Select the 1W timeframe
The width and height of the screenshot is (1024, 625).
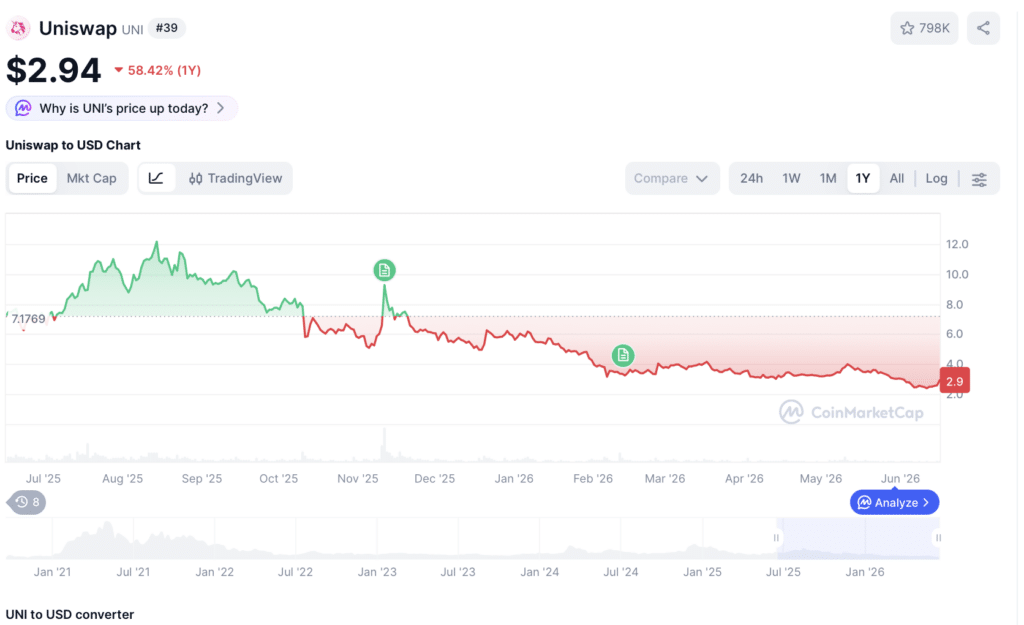coord(791,178)
